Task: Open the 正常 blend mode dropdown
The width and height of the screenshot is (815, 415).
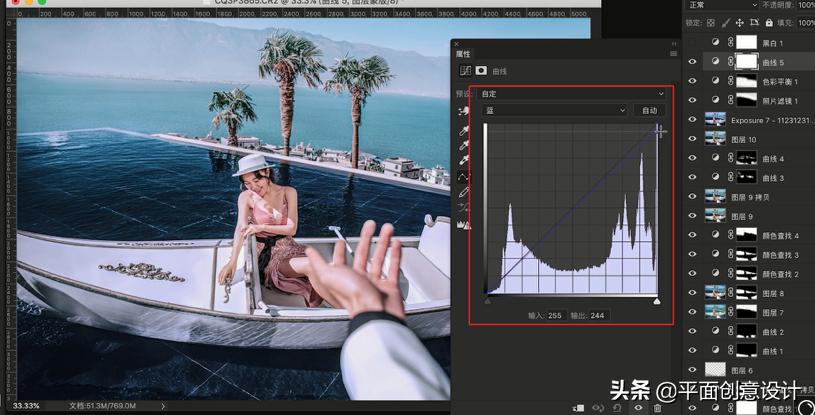Action: [x=722, y=5]
